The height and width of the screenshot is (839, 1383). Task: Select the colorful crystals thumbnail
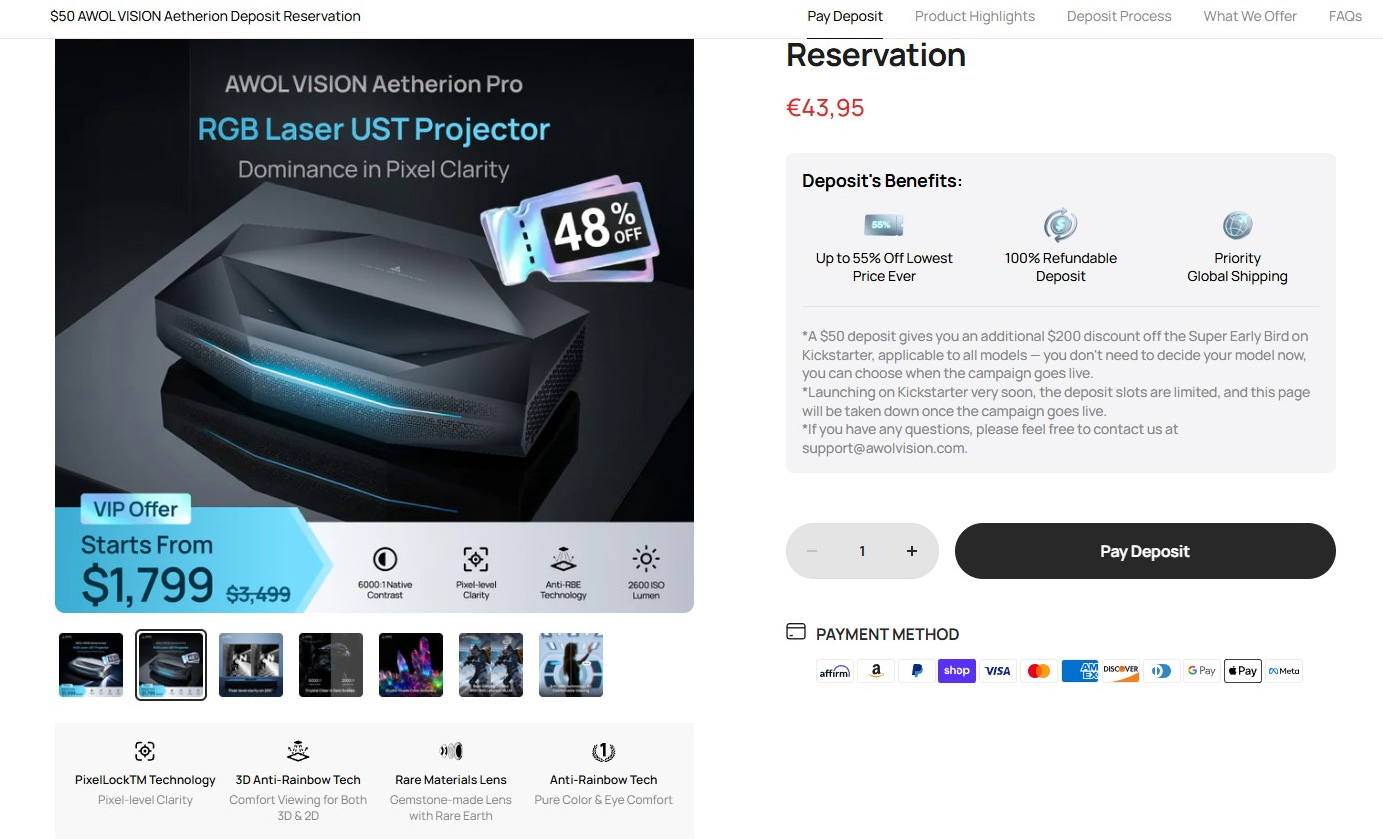[411, 665]
